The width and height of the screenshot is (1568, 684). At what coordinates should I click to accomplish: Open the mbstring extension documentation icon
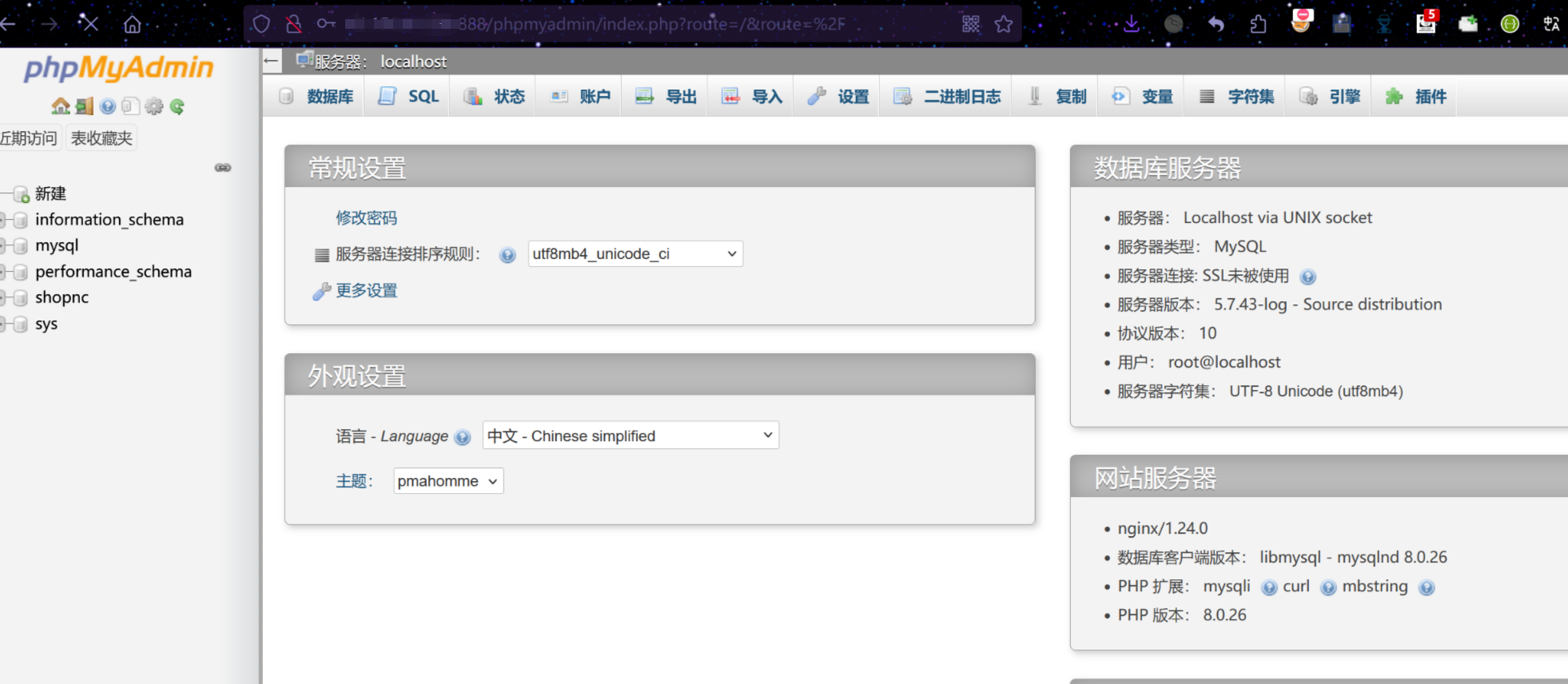pos(1427,588)
